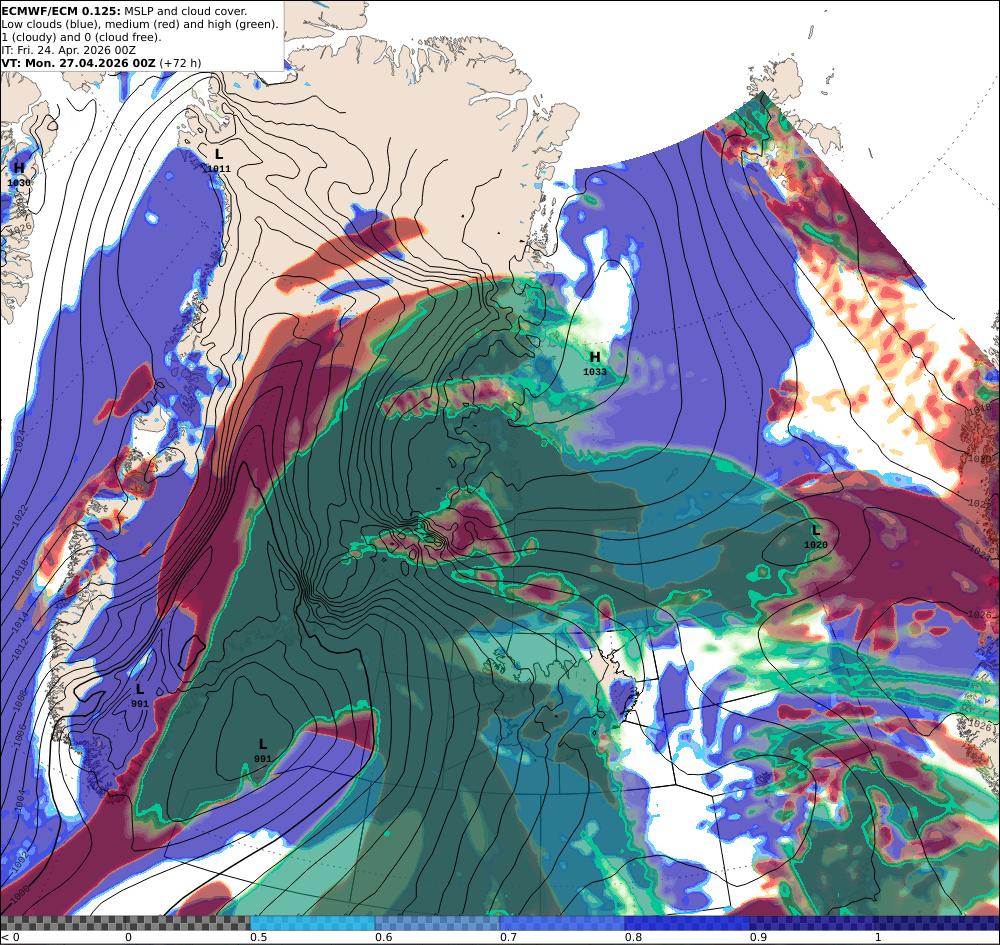Select the "1008" isobar label
The width and height of the screenshot is (1000, 945).
click(x=20, y=700)
